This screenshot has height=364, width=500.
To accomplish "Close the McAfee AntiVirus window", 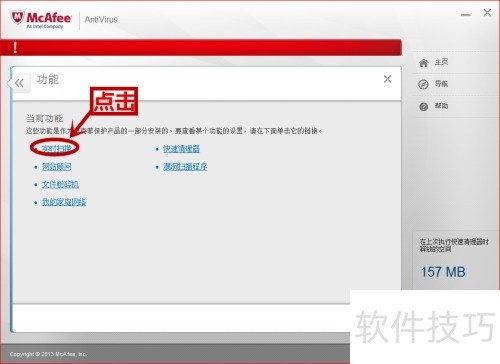I will [487, 13].
